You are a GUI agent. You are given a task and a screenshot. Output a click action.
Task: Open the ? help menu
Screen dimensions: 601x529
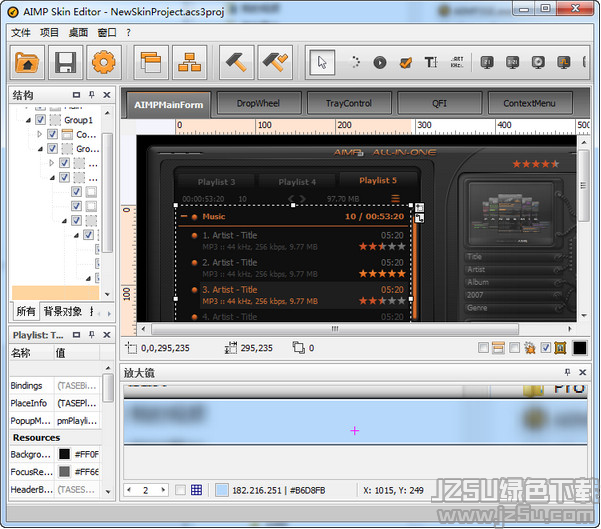click(x=128, y=33)
